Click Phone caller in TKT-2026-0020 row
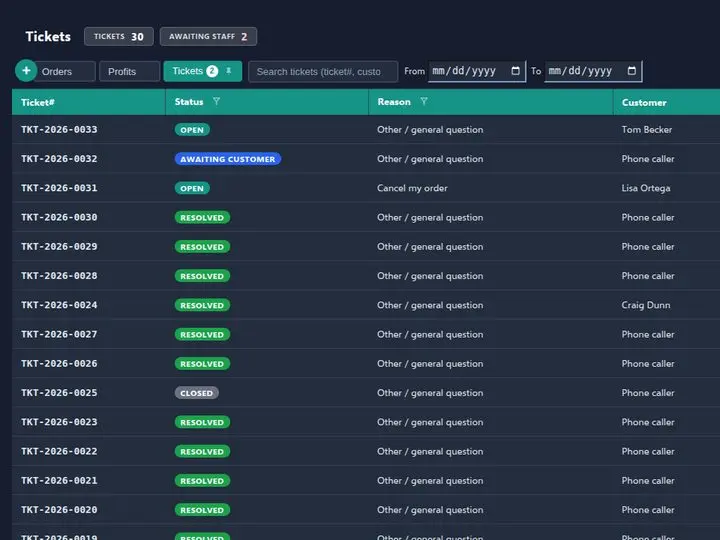Image resolution: width=720 pixels, height=540 pixels. click(648, 510)
